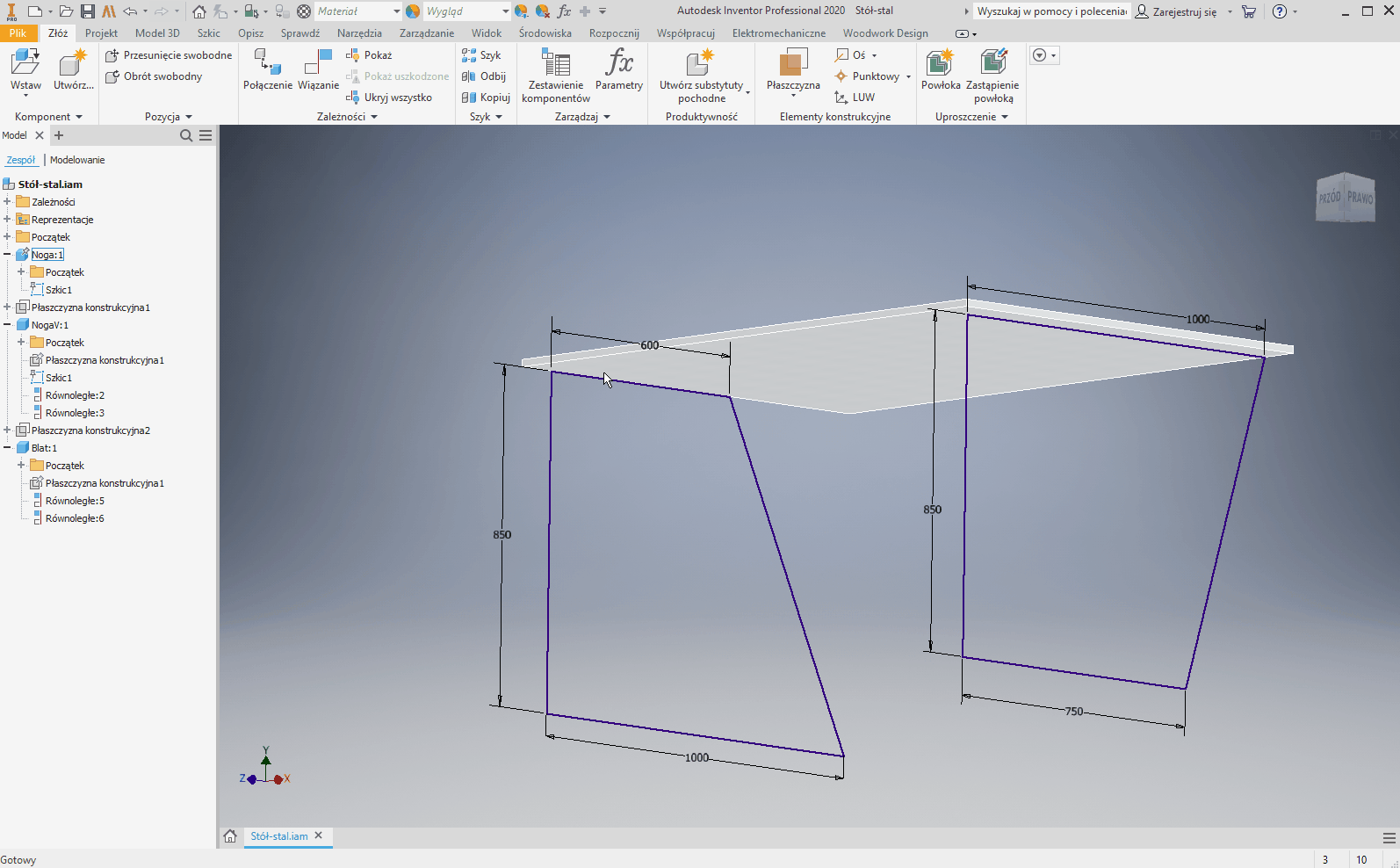Switch to Modelowanie browser view
The image size is (1400, 868).
pos(77,160)
